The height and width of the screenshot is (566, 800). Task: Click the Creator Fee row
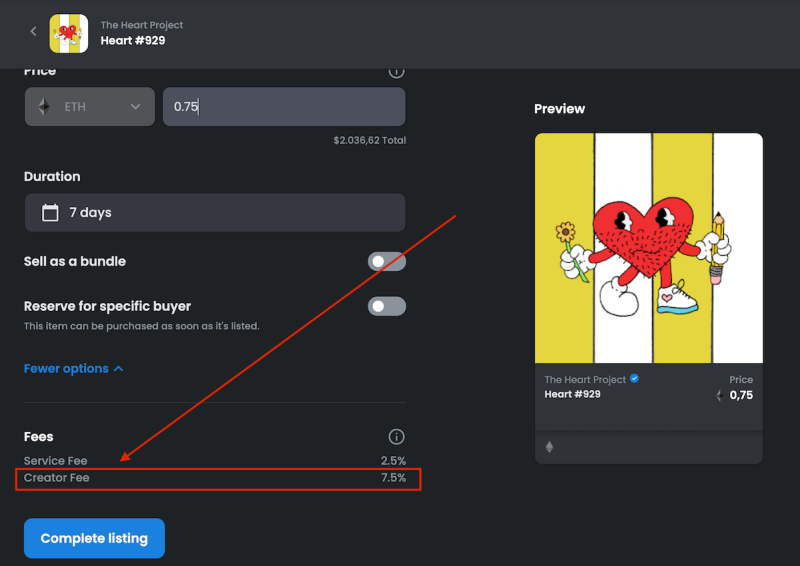coord(214,478)
